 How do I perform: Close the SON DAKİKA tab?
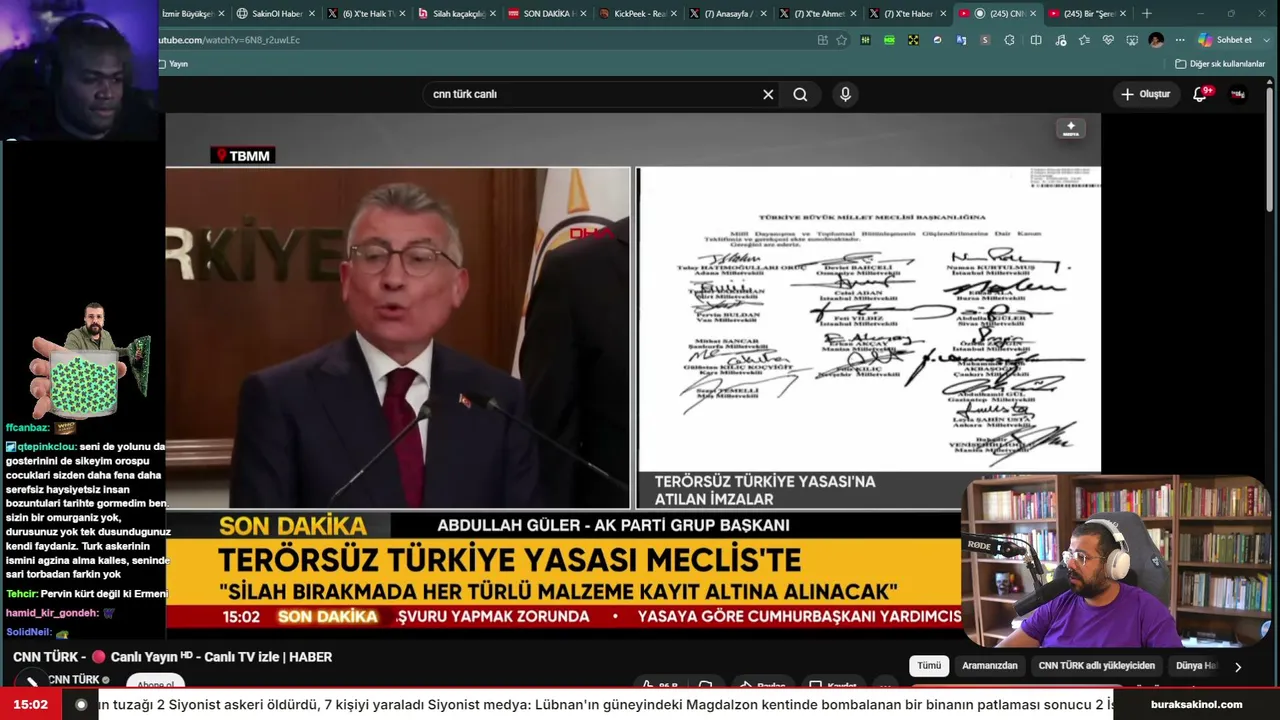pyautogui.click(x=583, y=14)
